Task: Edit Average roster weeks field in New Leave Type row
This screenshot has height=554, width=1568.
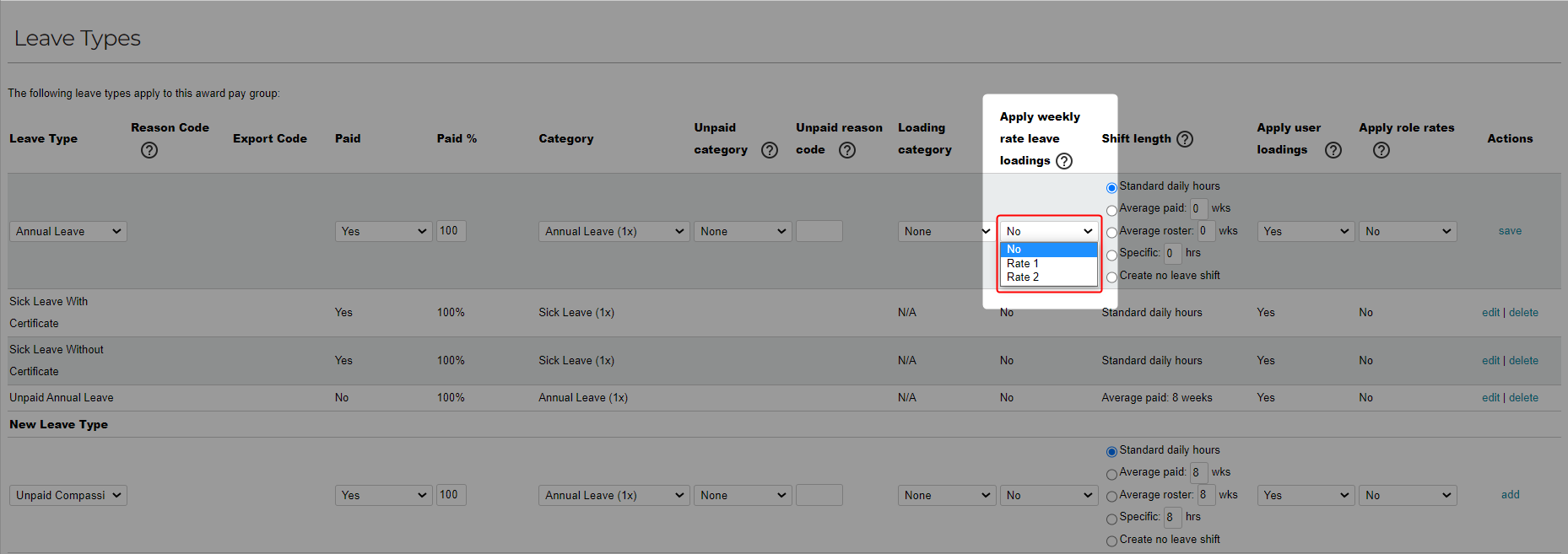Action: tap(1207, 495)
